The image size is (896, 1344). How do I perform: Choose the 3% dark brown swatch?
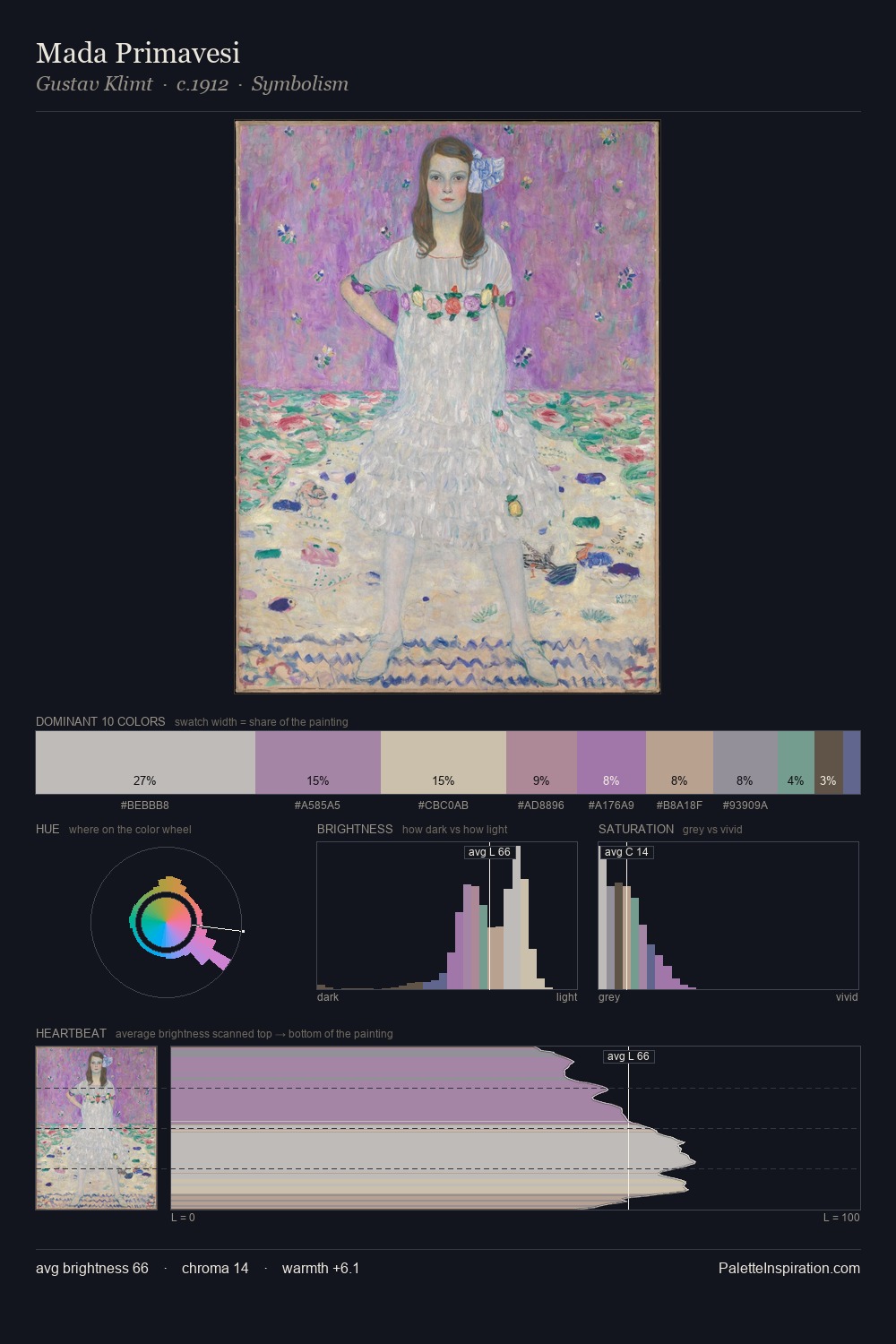click(x=829, y=762)
